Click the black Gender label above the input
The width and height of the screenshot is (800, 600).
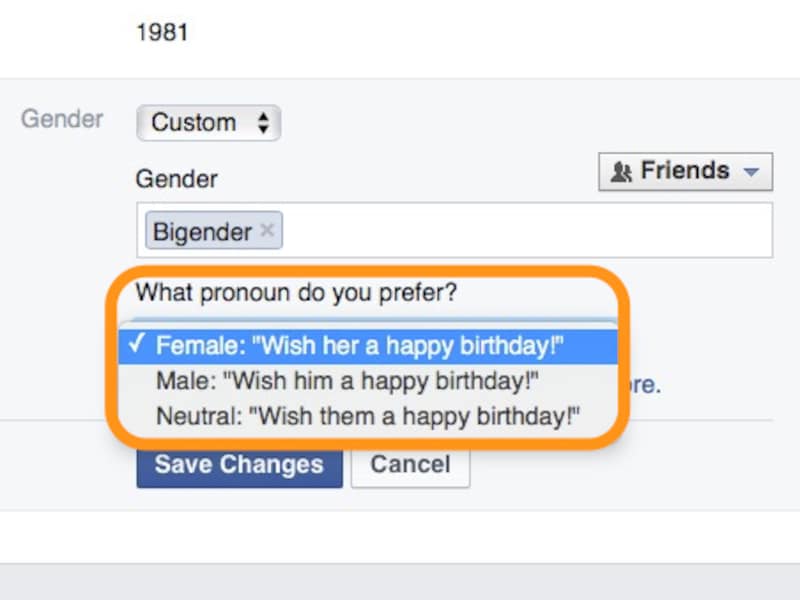pyautogui.click(x=176, y=180)
